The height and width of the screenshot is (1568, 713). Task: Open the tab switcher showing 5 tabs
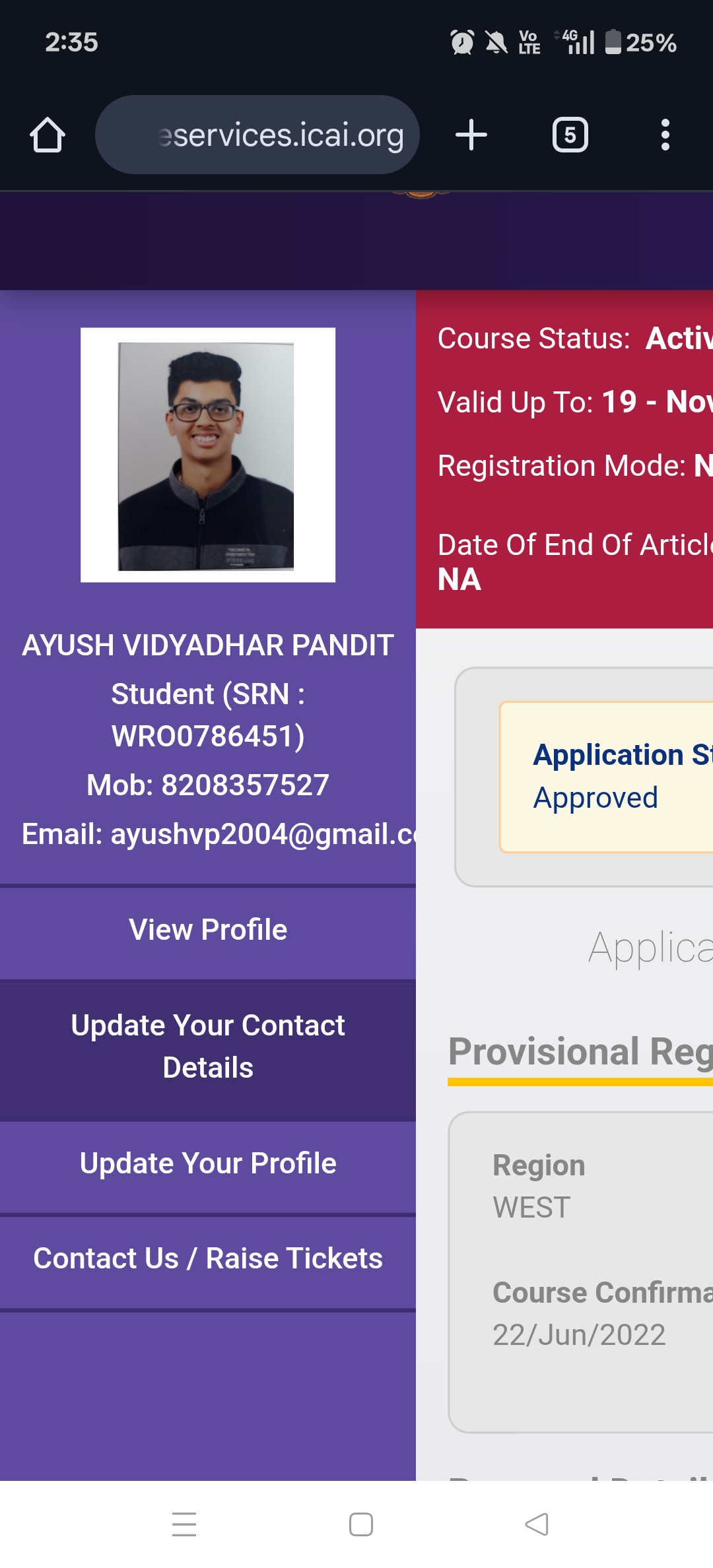pos(570,135)
